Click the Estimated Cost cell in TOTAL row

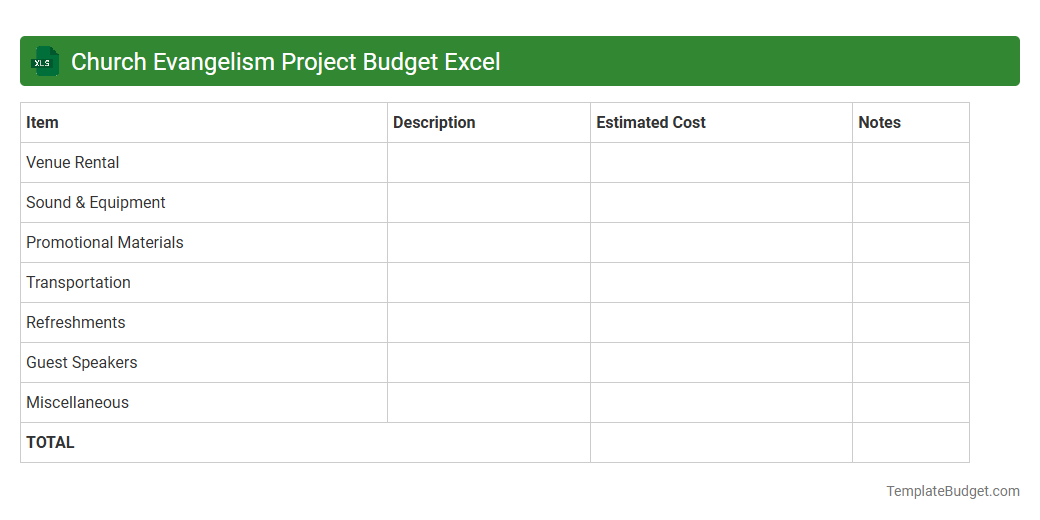(722, 443)
